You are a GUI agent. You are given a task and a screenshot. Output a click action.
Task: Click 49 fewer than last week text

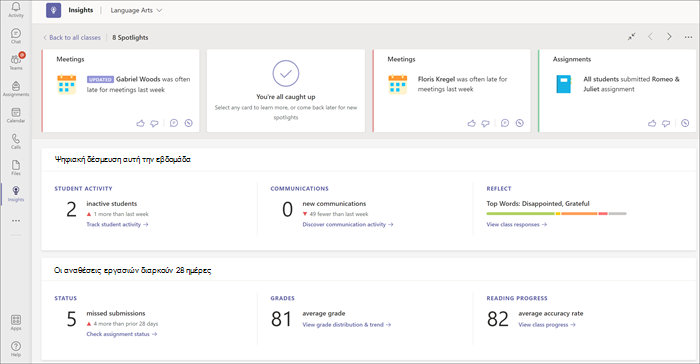339,214
